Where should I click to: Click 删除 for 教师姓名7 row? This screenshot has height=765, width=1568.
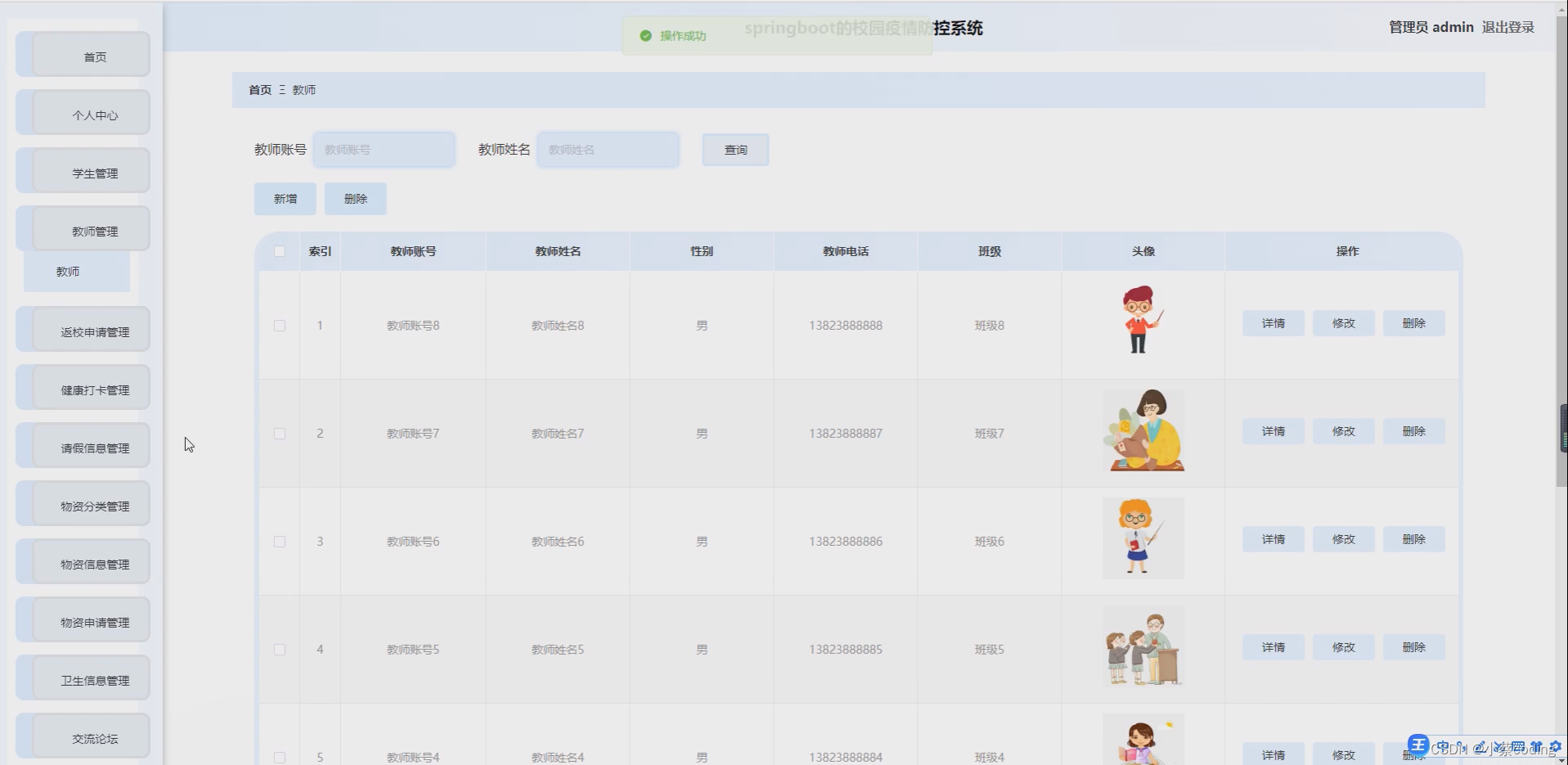1414,431
